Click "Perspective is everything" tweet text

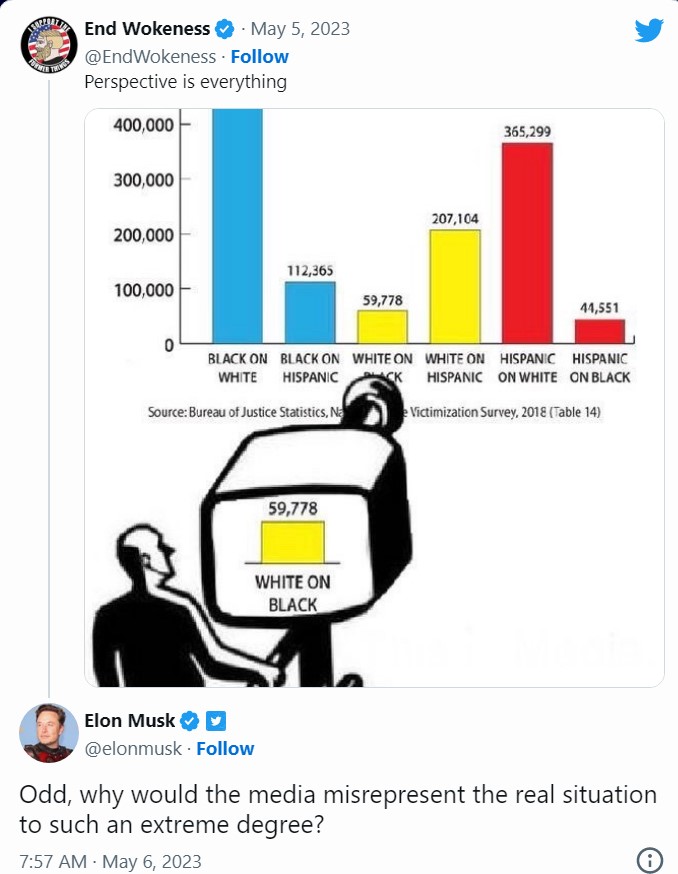tap(186, 82)
